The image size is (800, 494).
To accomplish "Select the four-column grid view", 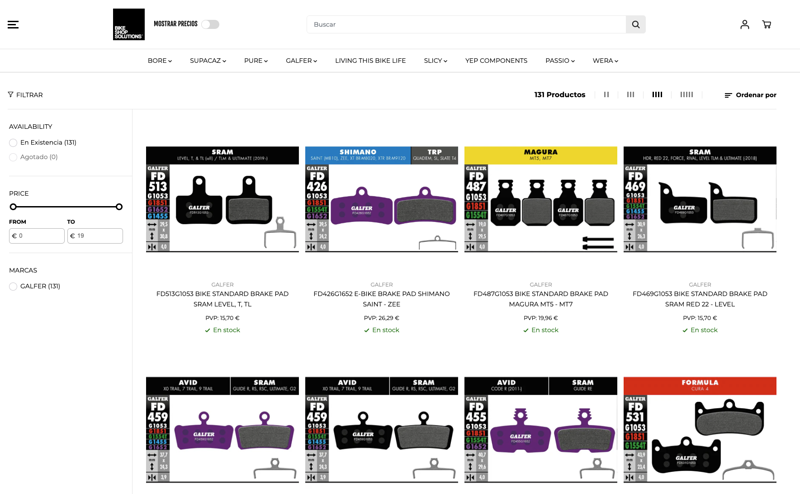I will click(657, 94).
